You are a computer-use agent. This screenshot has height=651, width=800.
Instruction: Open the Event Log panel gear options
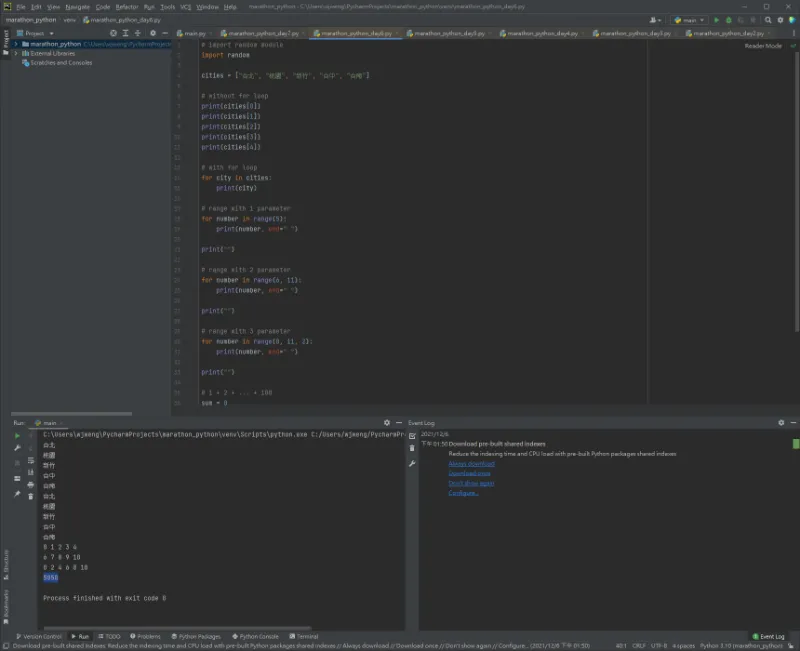coord(781,423)
